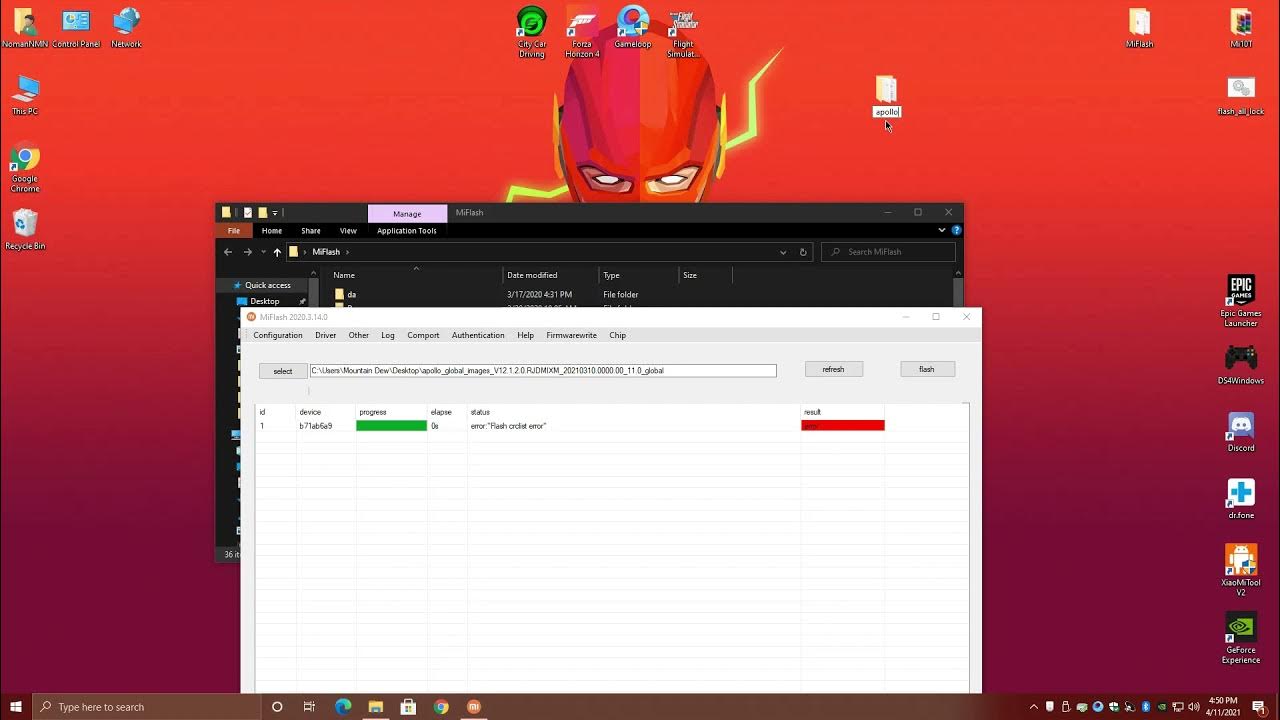Open the File tab in File Explorer

233,230
